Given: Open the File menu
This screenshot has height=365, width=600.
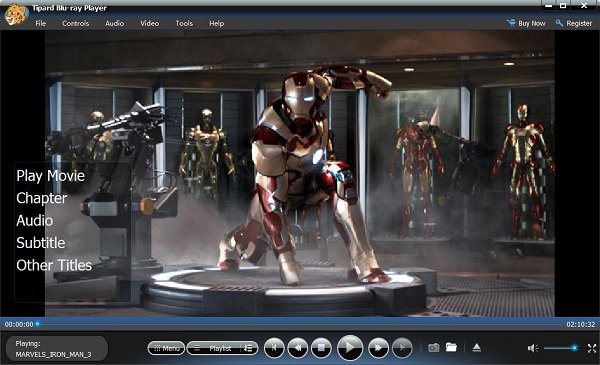Looking at the screenshot, I should point(41,23).
